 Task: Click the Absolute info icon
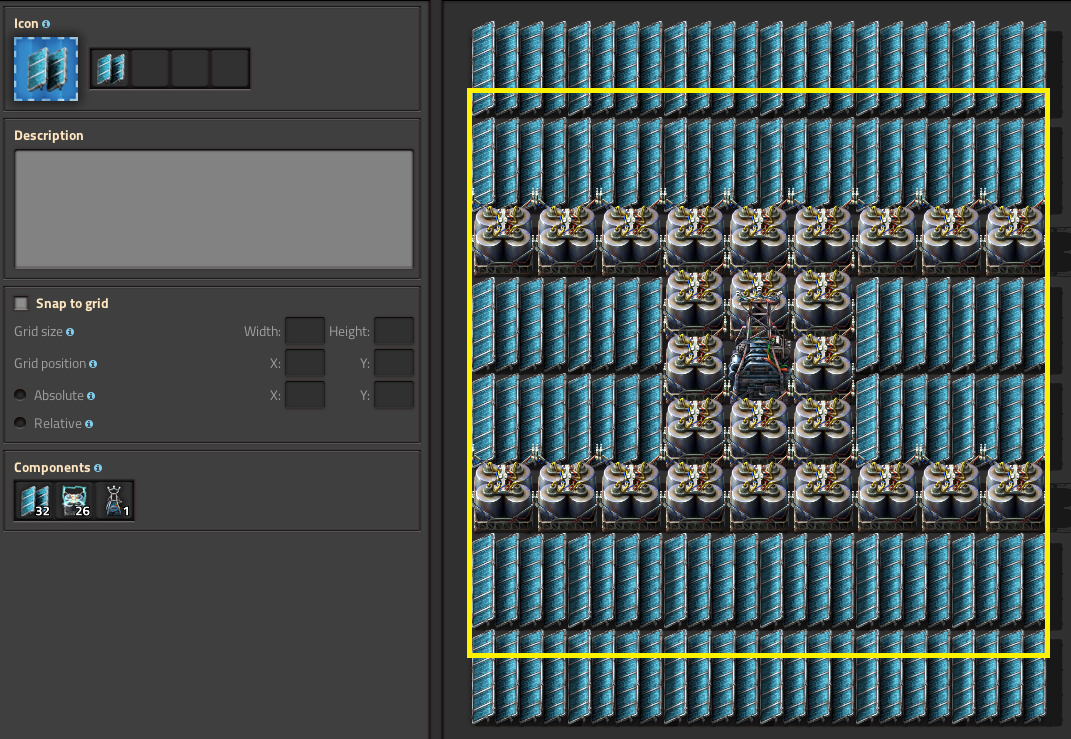91,396
